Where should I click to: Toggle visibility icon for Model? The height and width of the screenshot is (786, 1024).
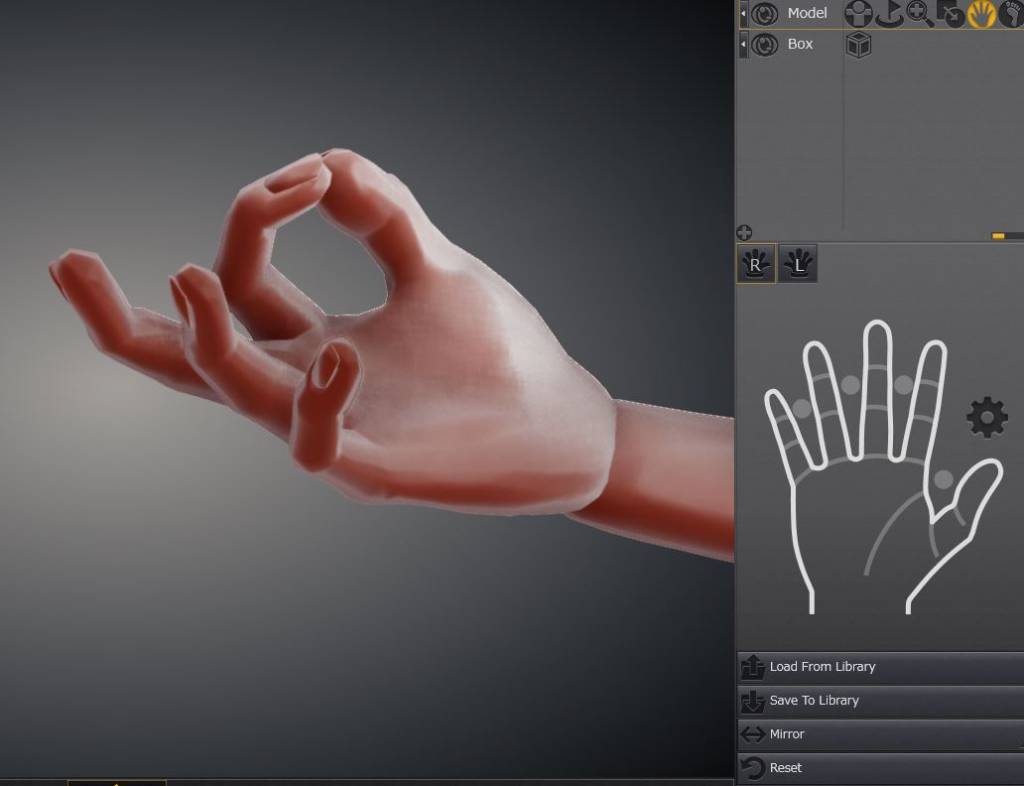tap(765, 14)
